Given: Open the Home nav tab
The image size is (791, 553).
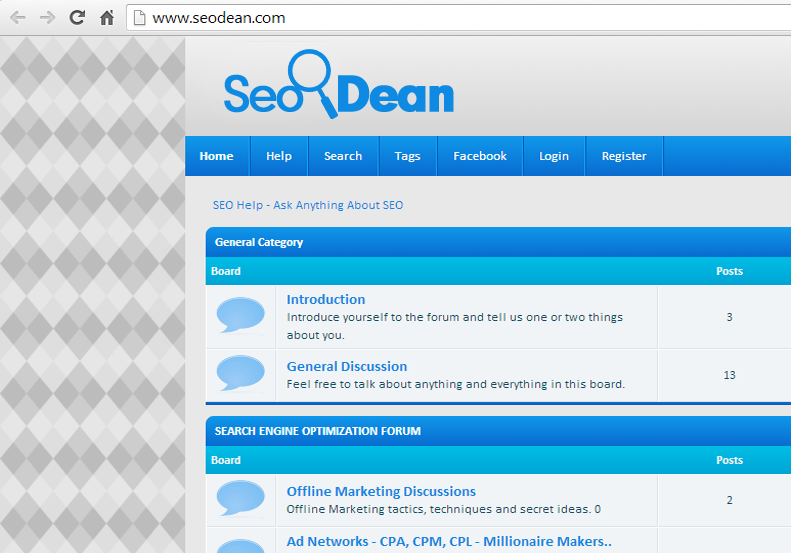Looking at the screenshot, I should [216, 156].
